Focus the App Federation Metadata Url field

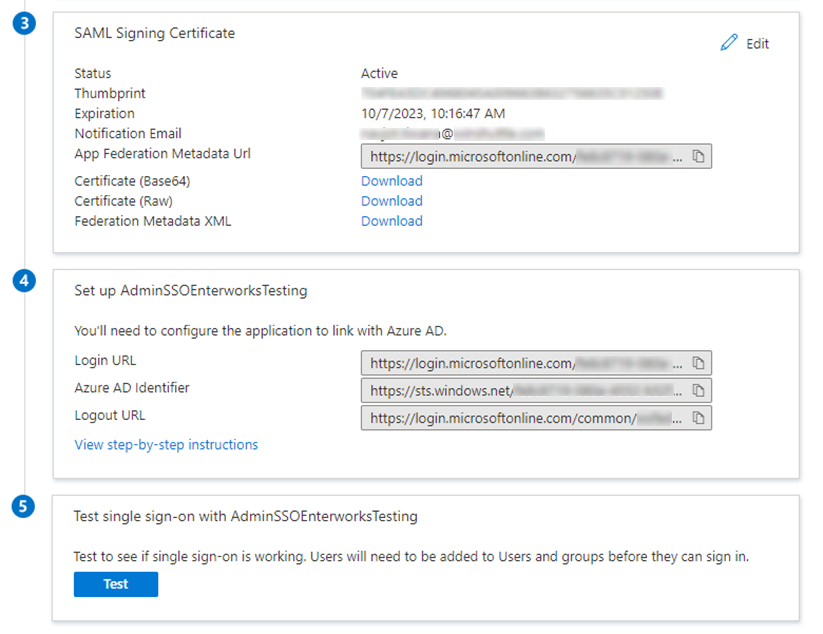[525, 157]
